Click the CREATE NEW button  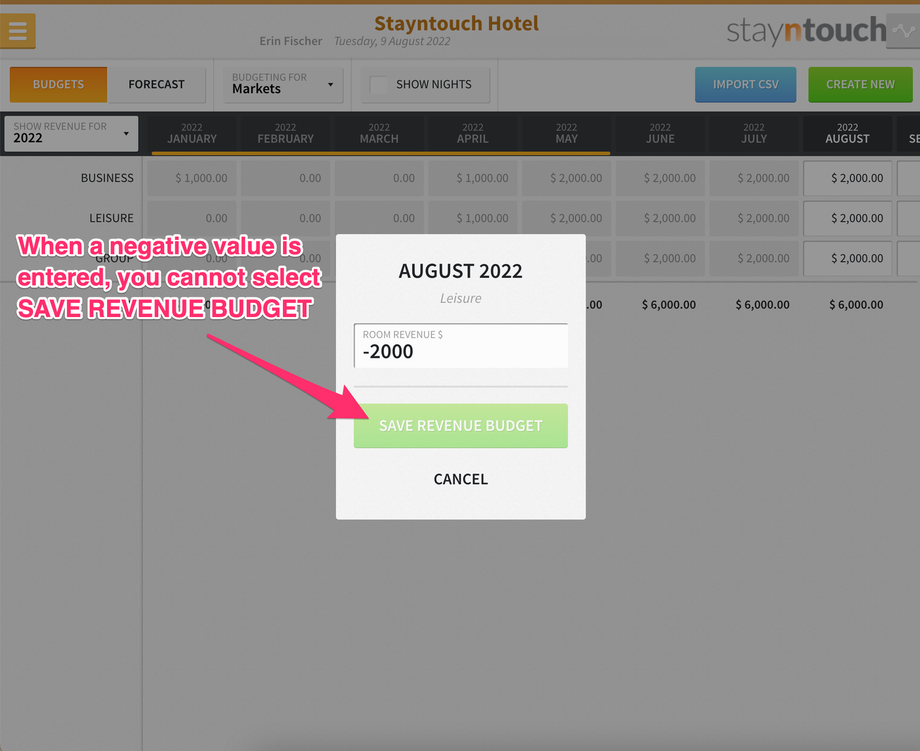(860, 84)
